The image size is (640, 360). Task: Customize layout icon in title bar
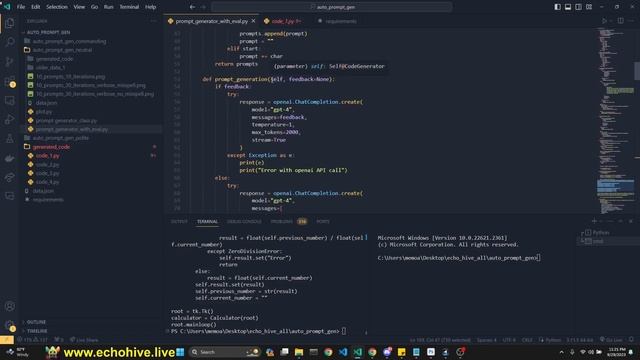tap(589, 7)
